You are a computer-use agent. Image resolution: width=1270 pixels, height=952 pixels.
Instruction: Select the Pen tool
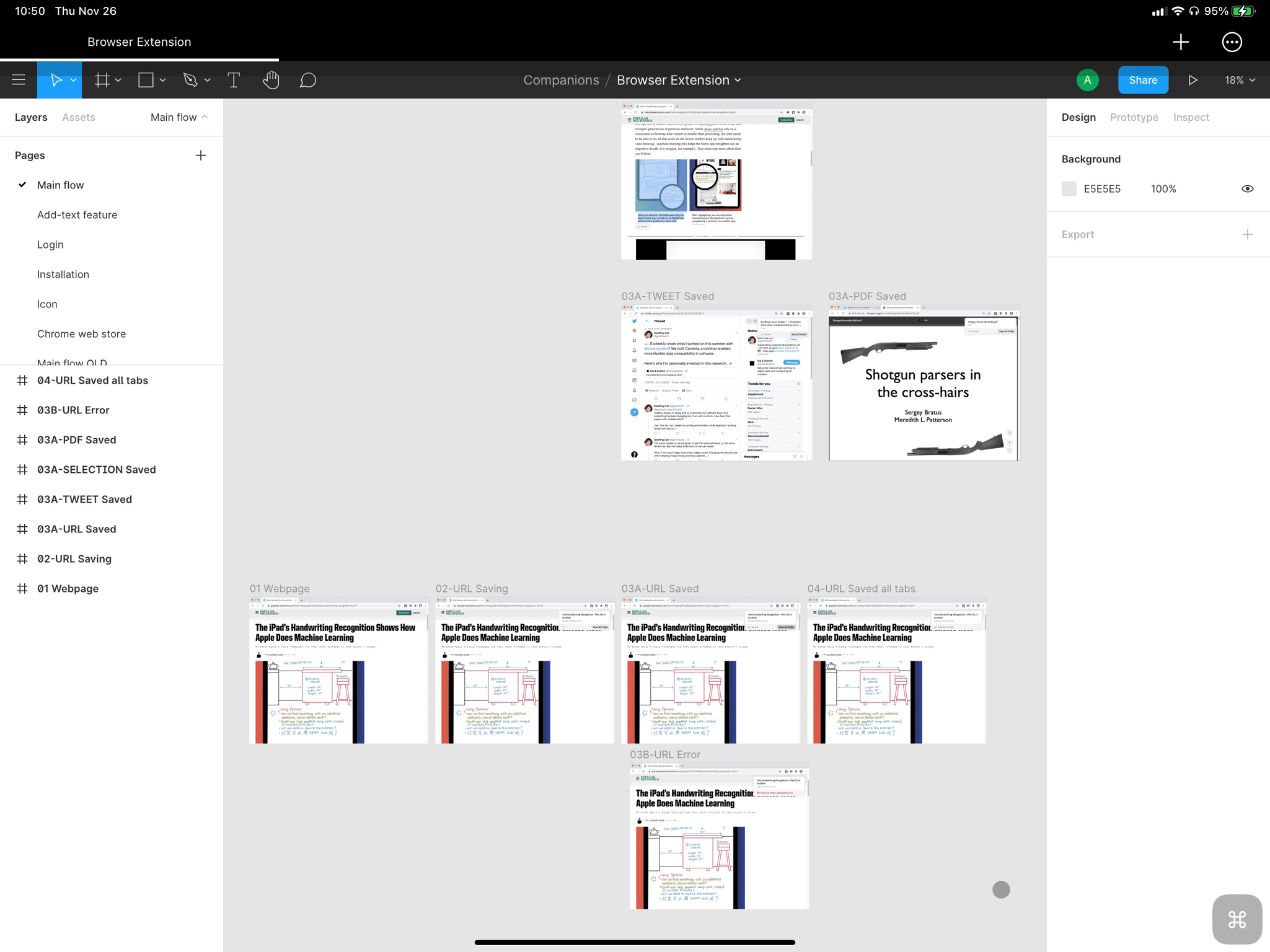[191, 79]
